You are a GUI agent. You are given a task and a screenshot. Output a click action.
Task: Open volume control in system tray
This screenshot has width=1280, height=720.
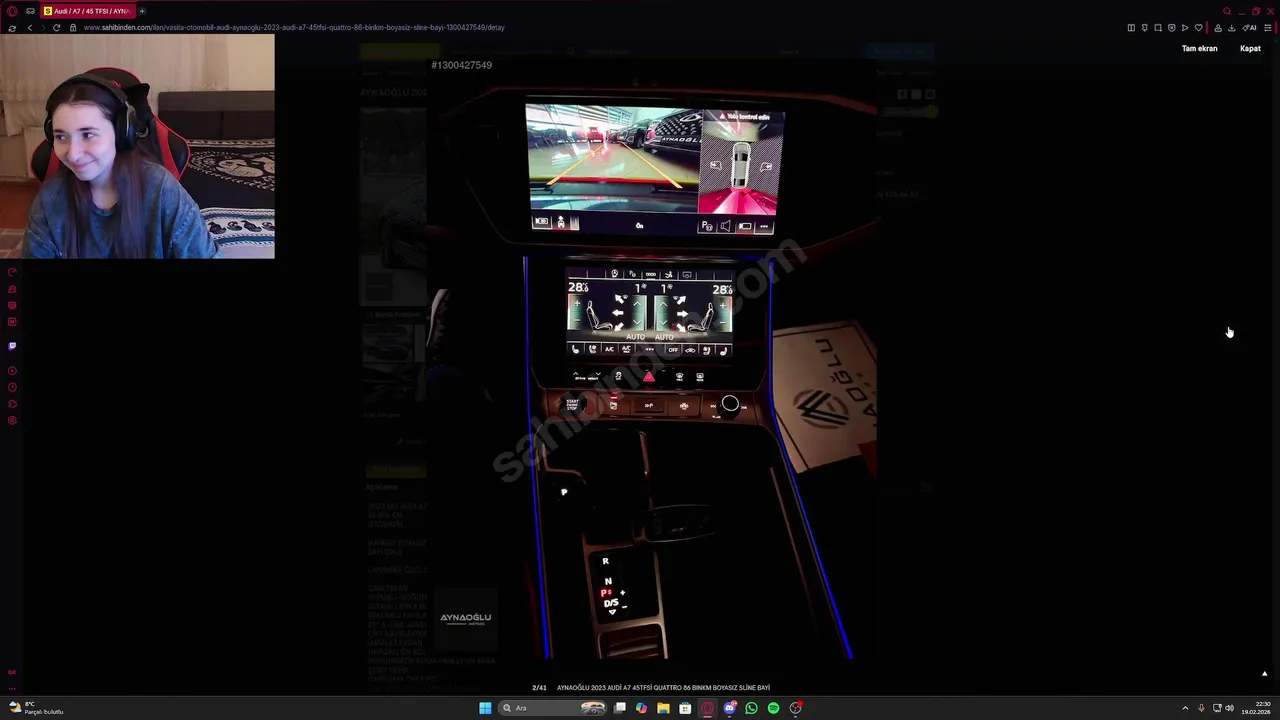(1229, 708)
